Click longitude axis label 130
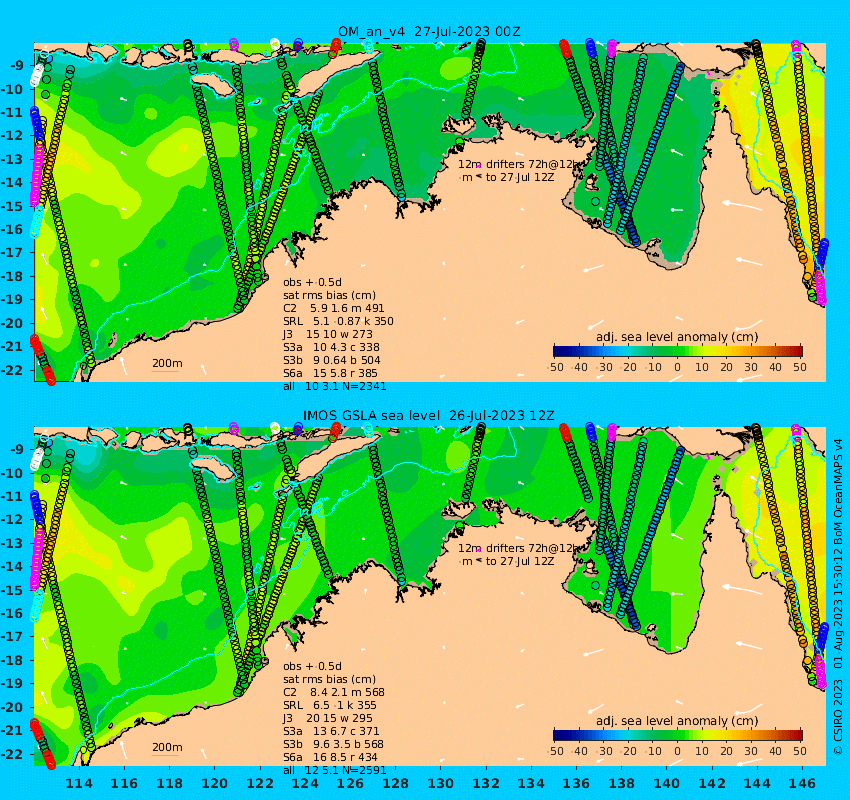This screenshot has width=850, height=800. 441,783
